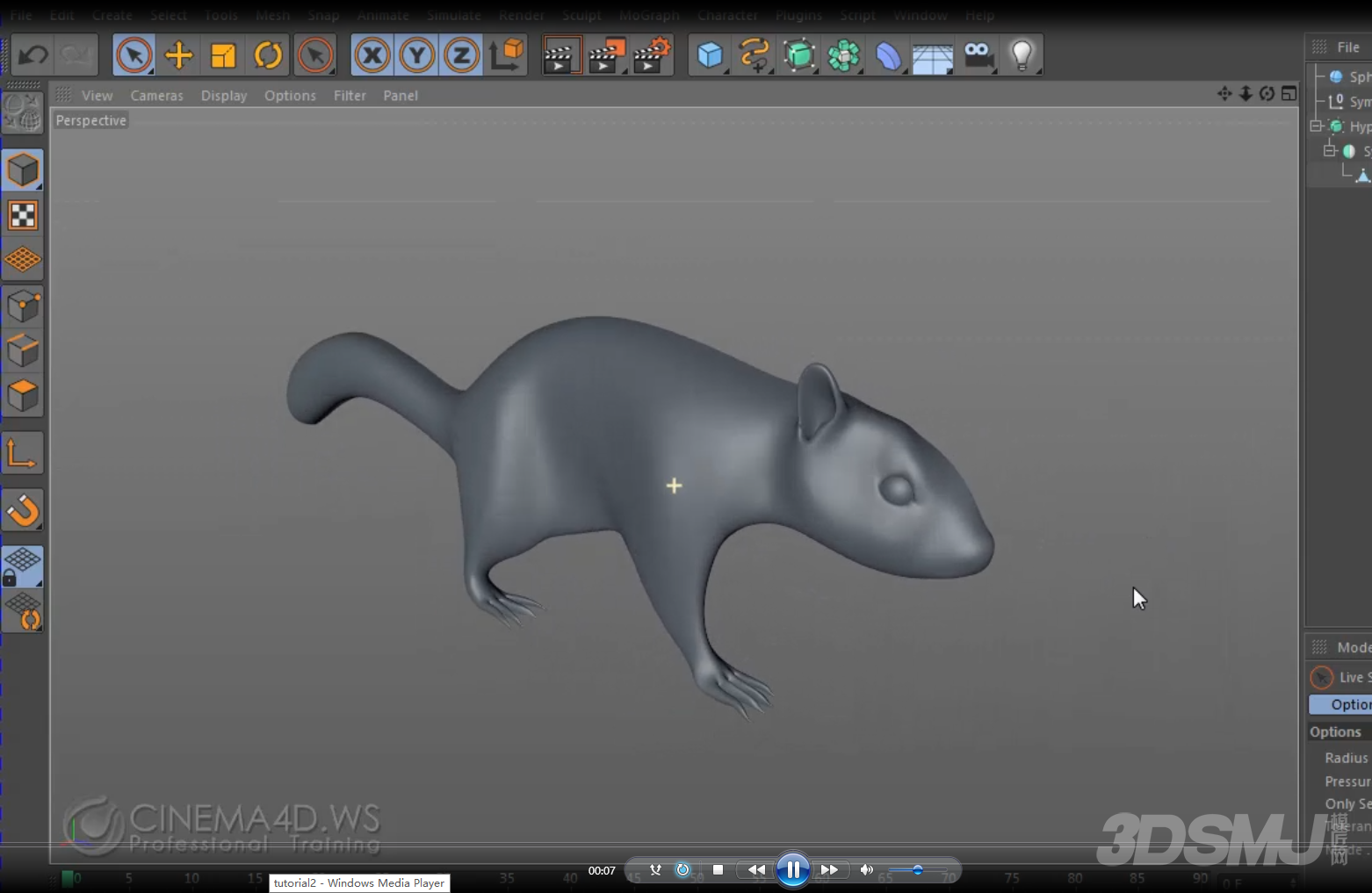Adjust the media player volume slider

coord(918,870)
